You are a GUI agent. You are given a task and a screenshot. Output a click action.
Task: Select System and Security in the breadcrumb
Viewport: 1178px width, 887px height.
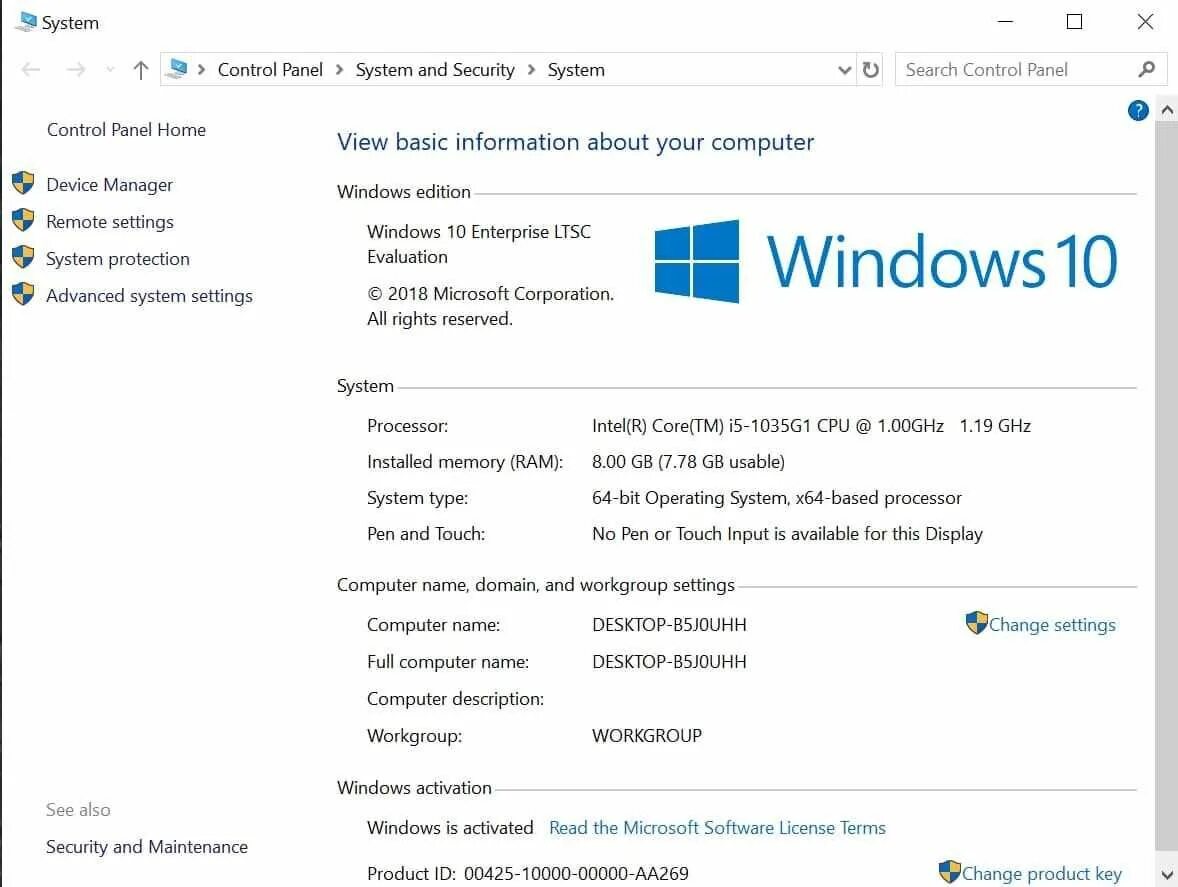tap(435, 70)
